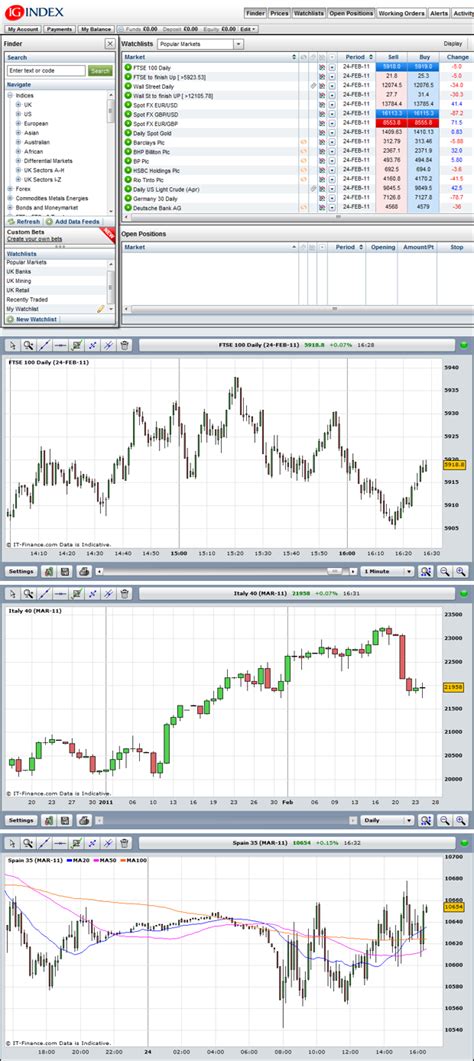
Task: Edit My Watchlist using the pencil icon
Action: (x=101, y=309)
